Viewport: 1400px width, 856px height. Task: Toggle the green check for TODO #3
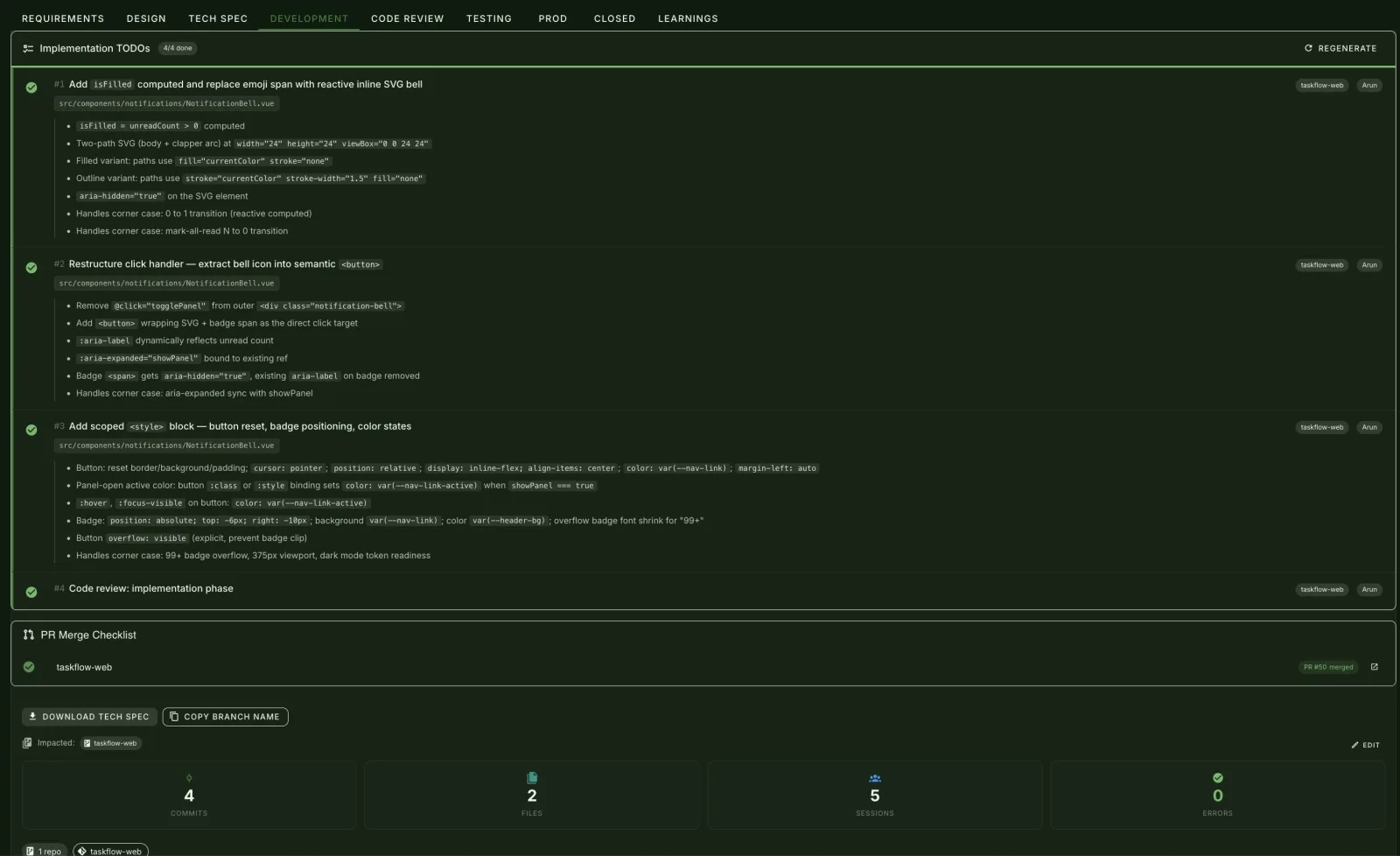click(x=31, y=430)
